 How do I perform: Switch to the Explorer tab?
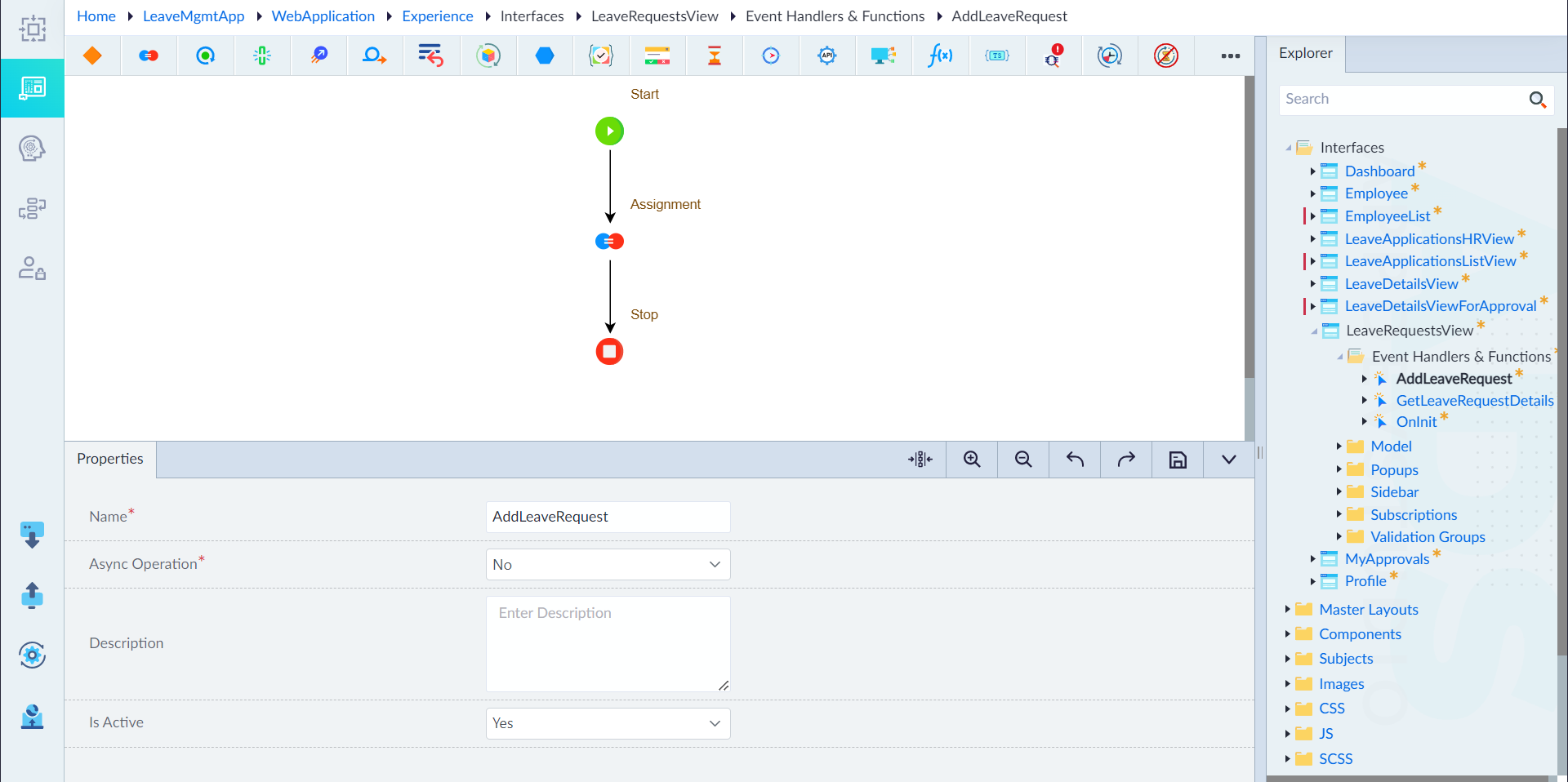pos(1305,53)
